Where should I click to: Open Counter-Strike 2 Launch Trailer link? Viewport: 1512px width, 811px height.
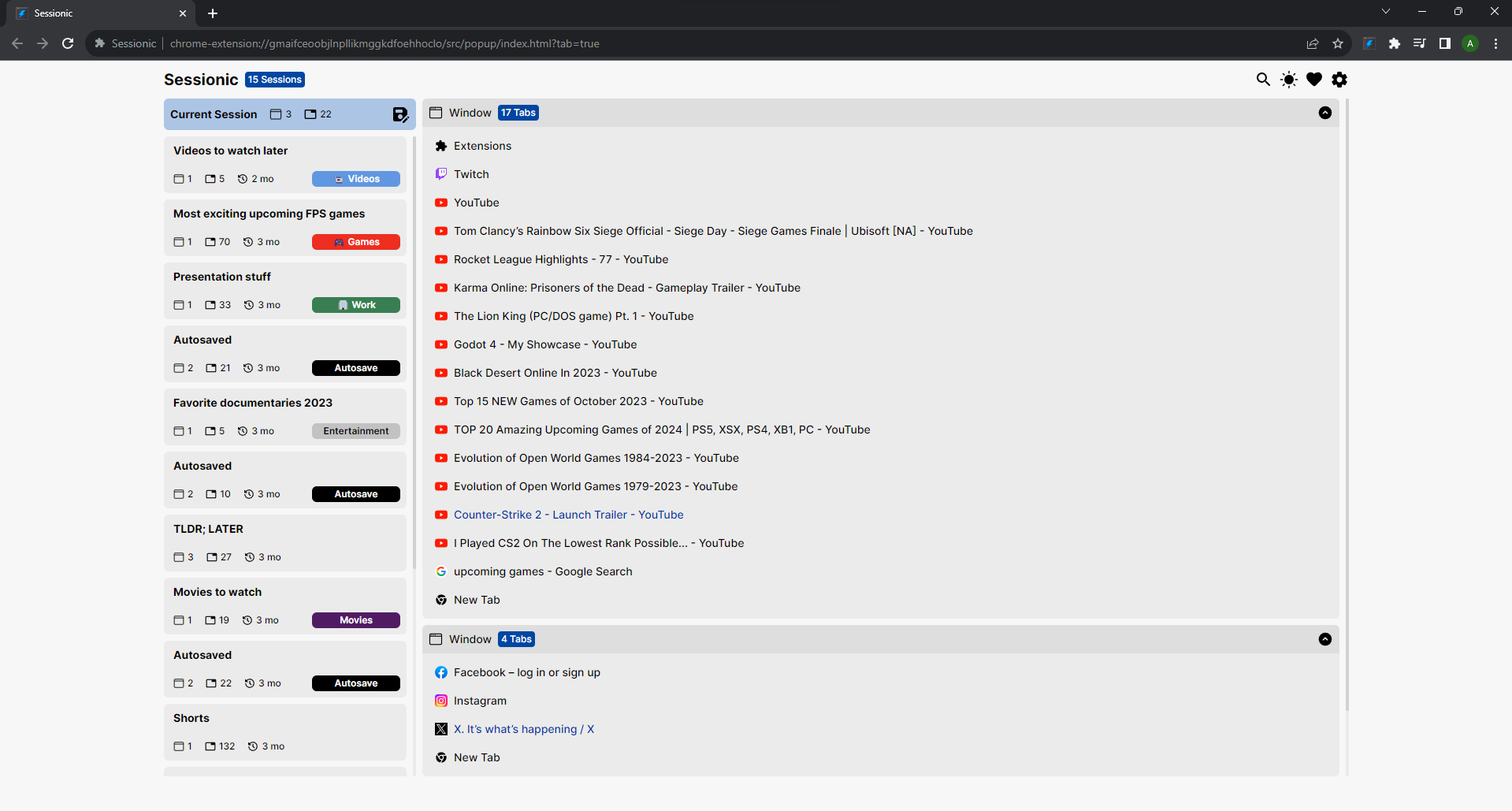tap(568, 515)
